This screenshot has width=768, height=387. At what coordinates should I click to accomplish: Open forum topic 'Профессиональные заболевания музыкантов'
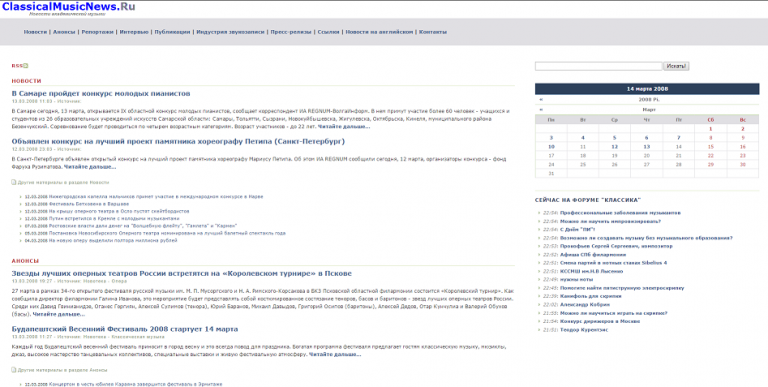[620, 213]
